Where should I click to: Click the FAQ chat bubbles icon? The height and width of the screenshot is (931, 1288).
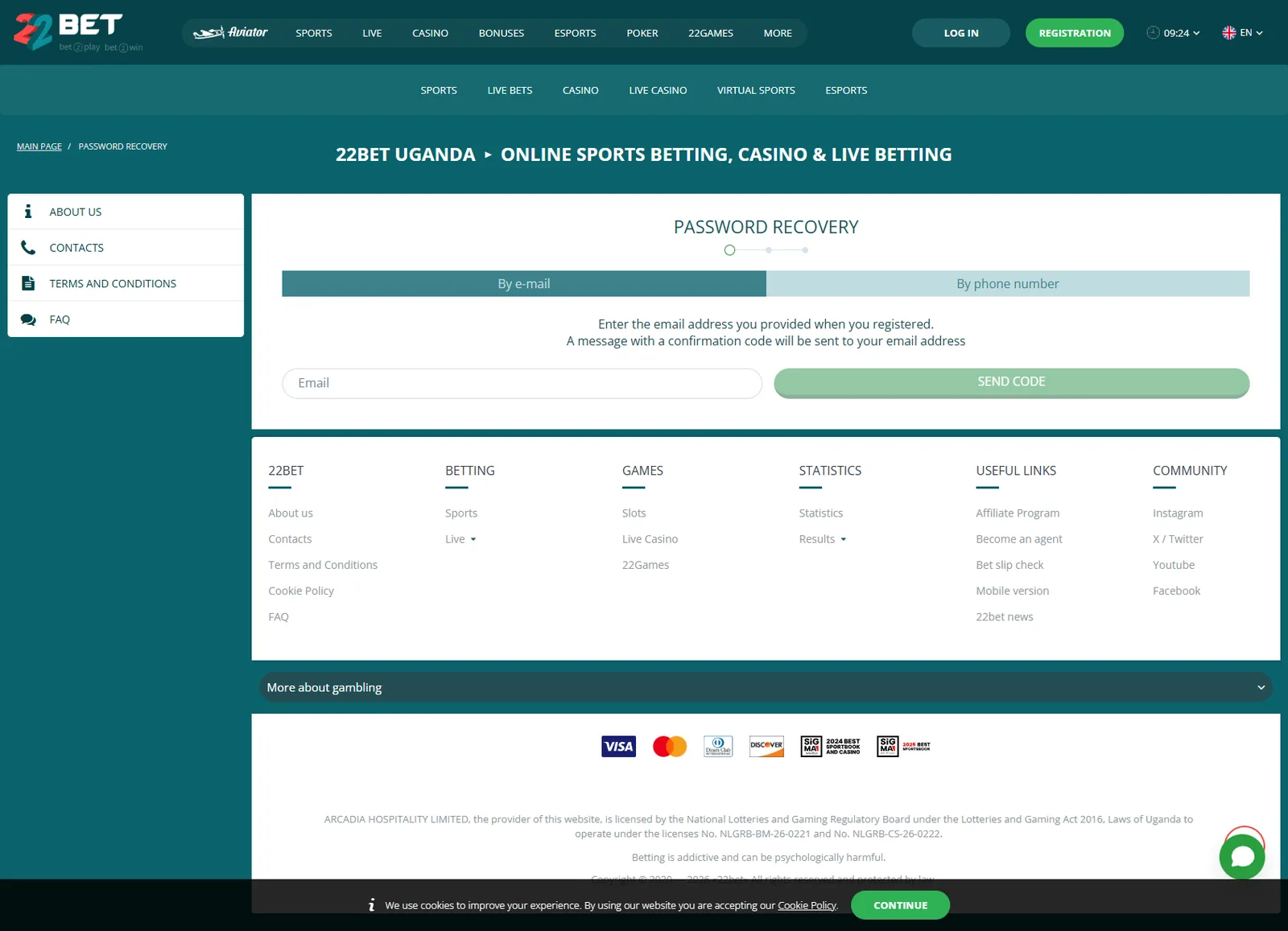pyautogui.click(x=28, y=319)
